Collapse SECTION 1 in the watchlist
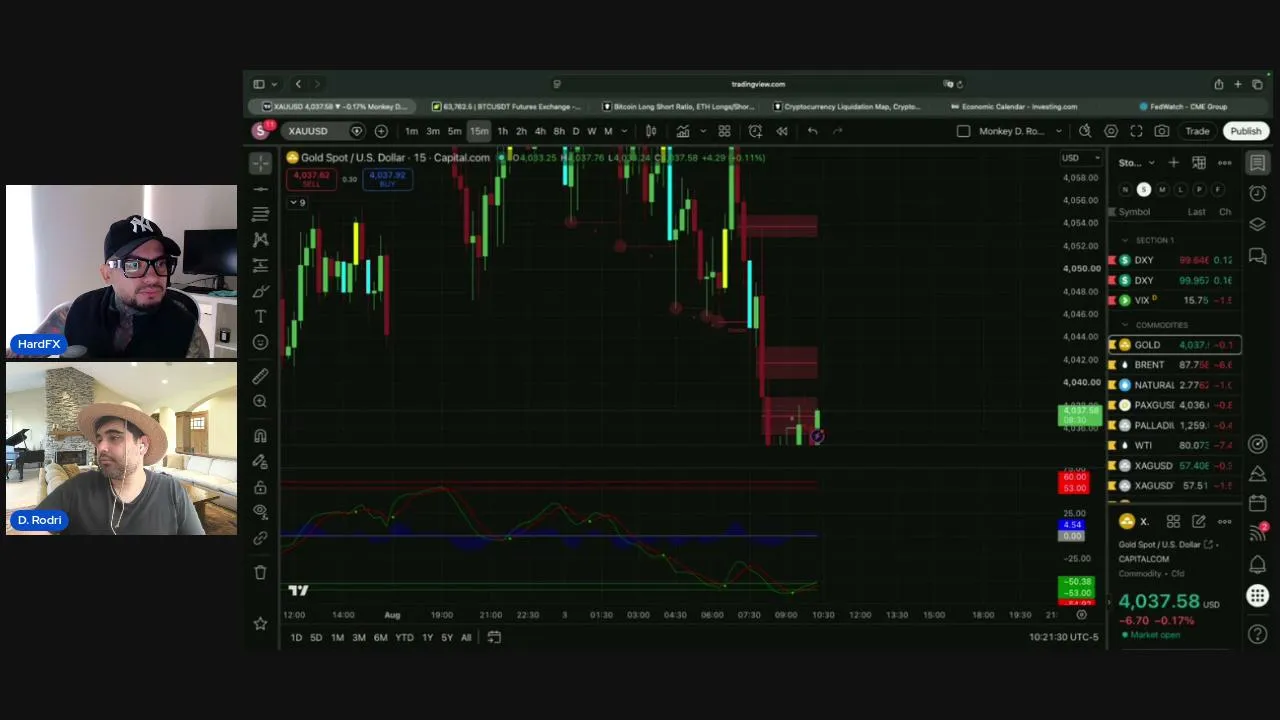This screenshot has width=1280, height=720. (1125, 240)
